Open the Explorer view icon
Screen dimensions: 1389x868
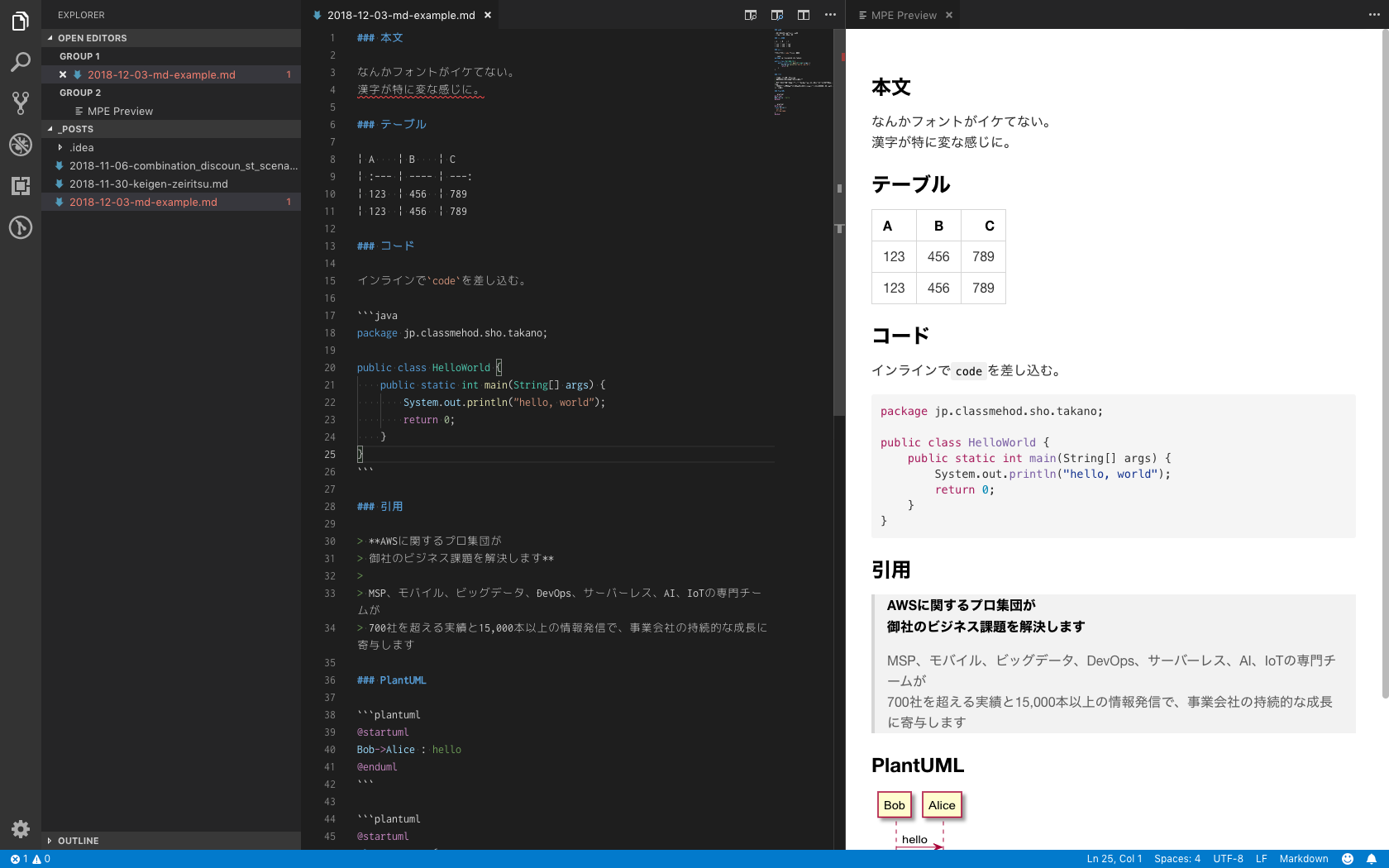click(x=21, y=21)
